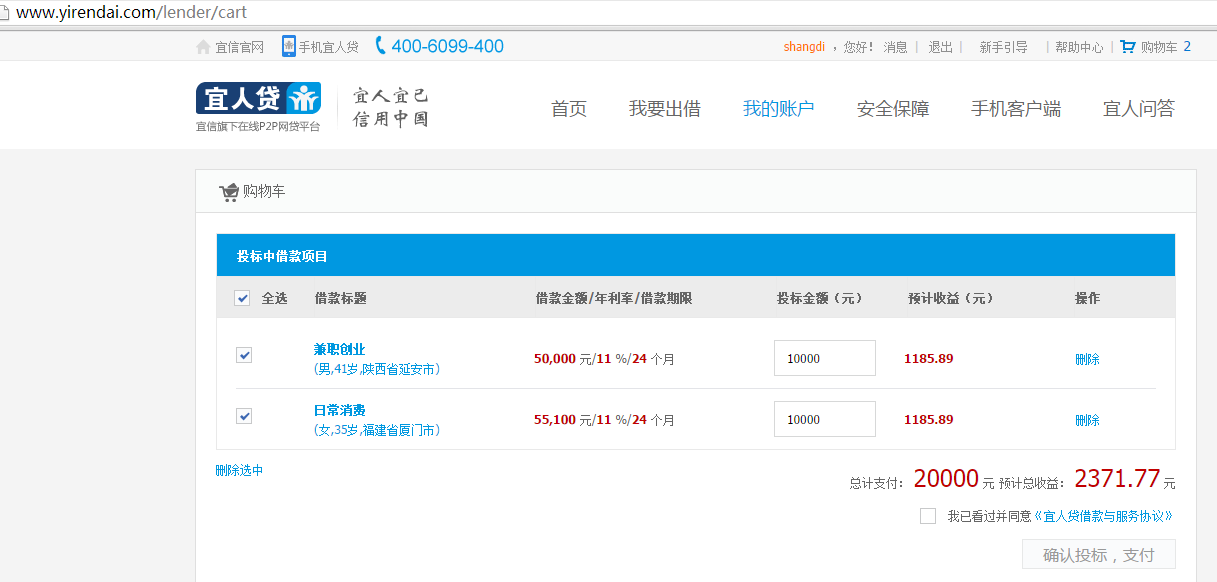The width and height of the screenshot is (1217, 582).
Task: Click 50,000 loan amount text
Action: [x=555, y=359]
